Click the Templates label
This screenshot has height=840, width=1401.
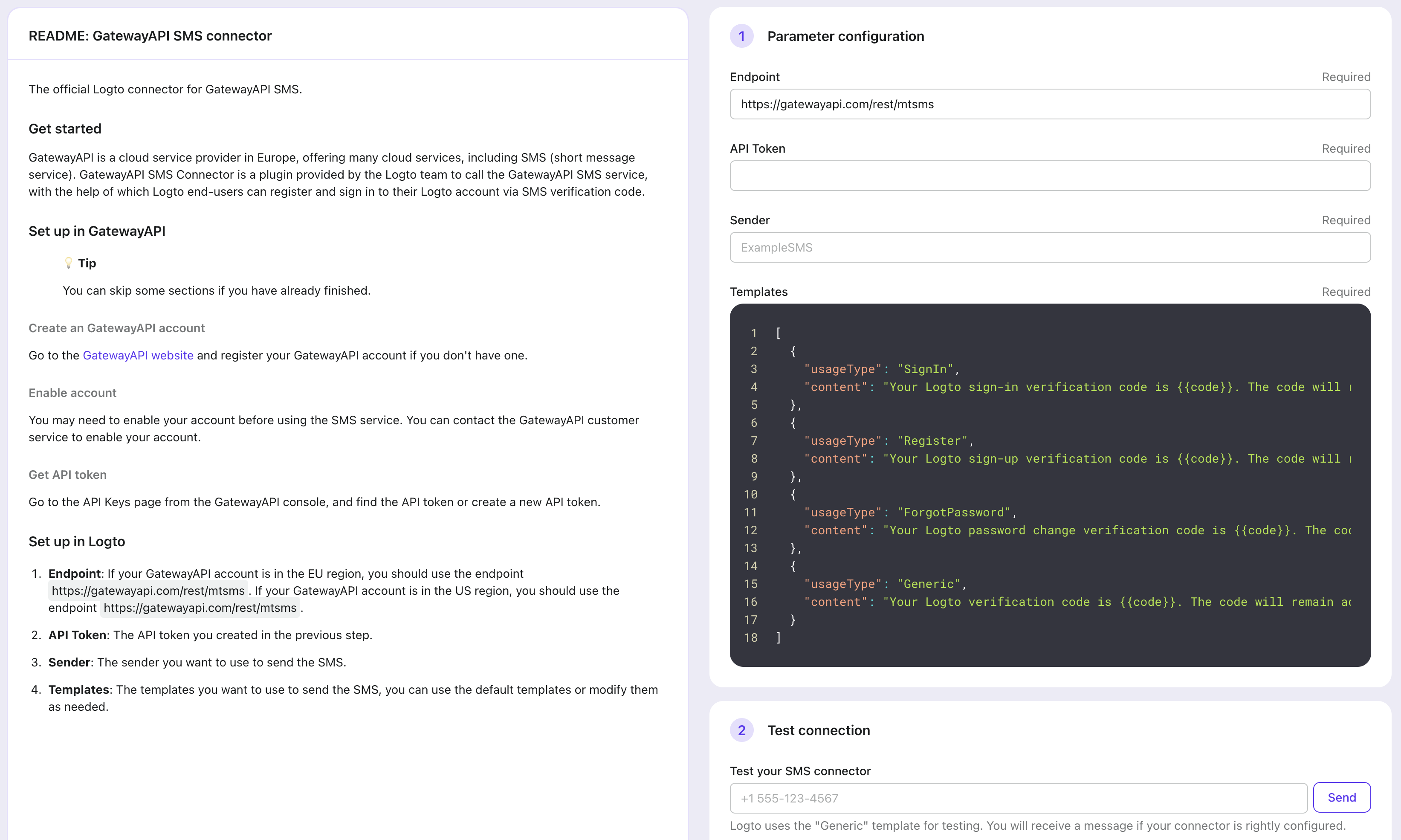[x=758, y=292]
